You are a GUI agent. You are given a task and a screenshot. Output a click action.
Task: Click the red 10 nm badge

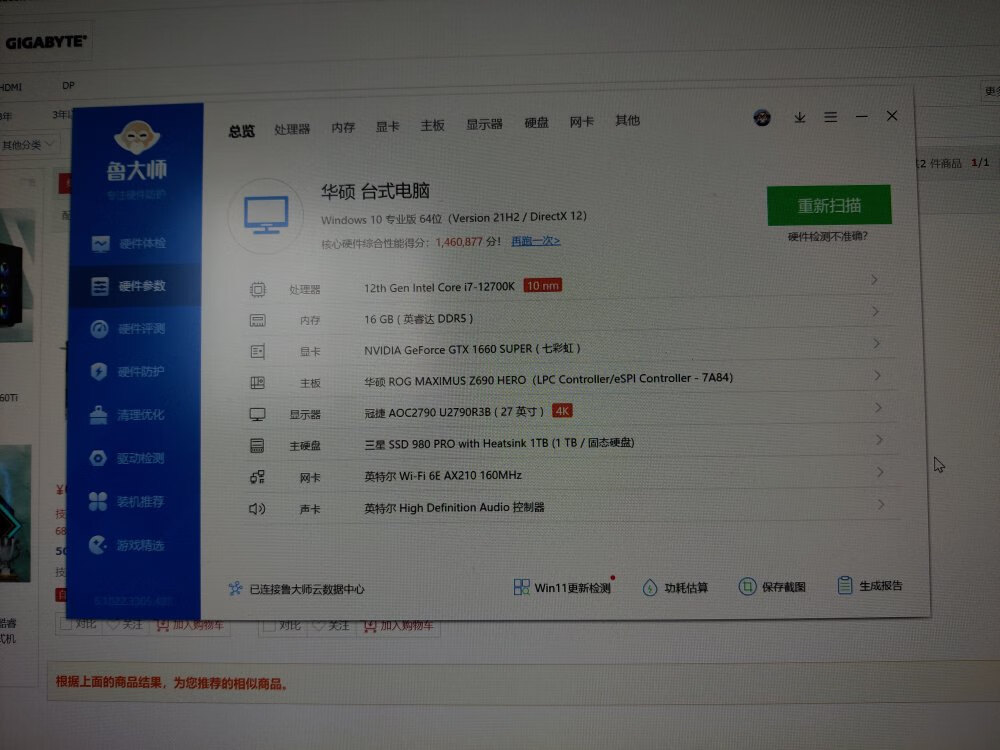(x=543, y=286)
